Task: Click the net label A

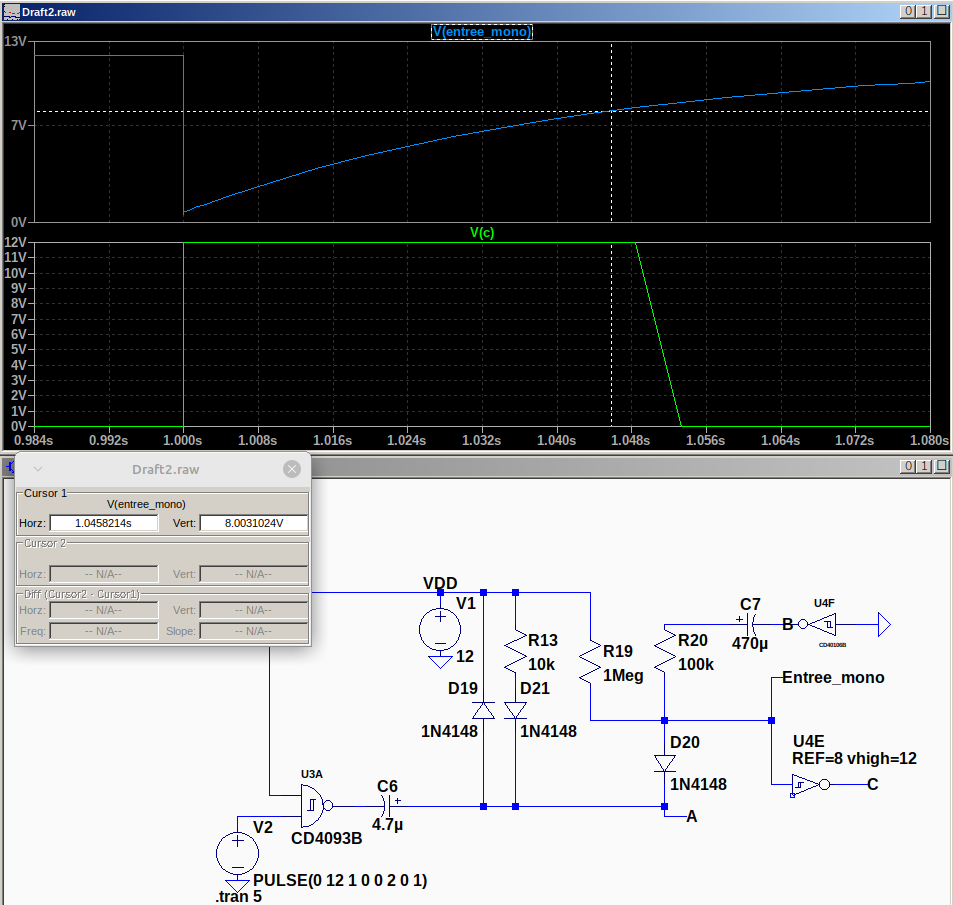Action: (691, 816)
